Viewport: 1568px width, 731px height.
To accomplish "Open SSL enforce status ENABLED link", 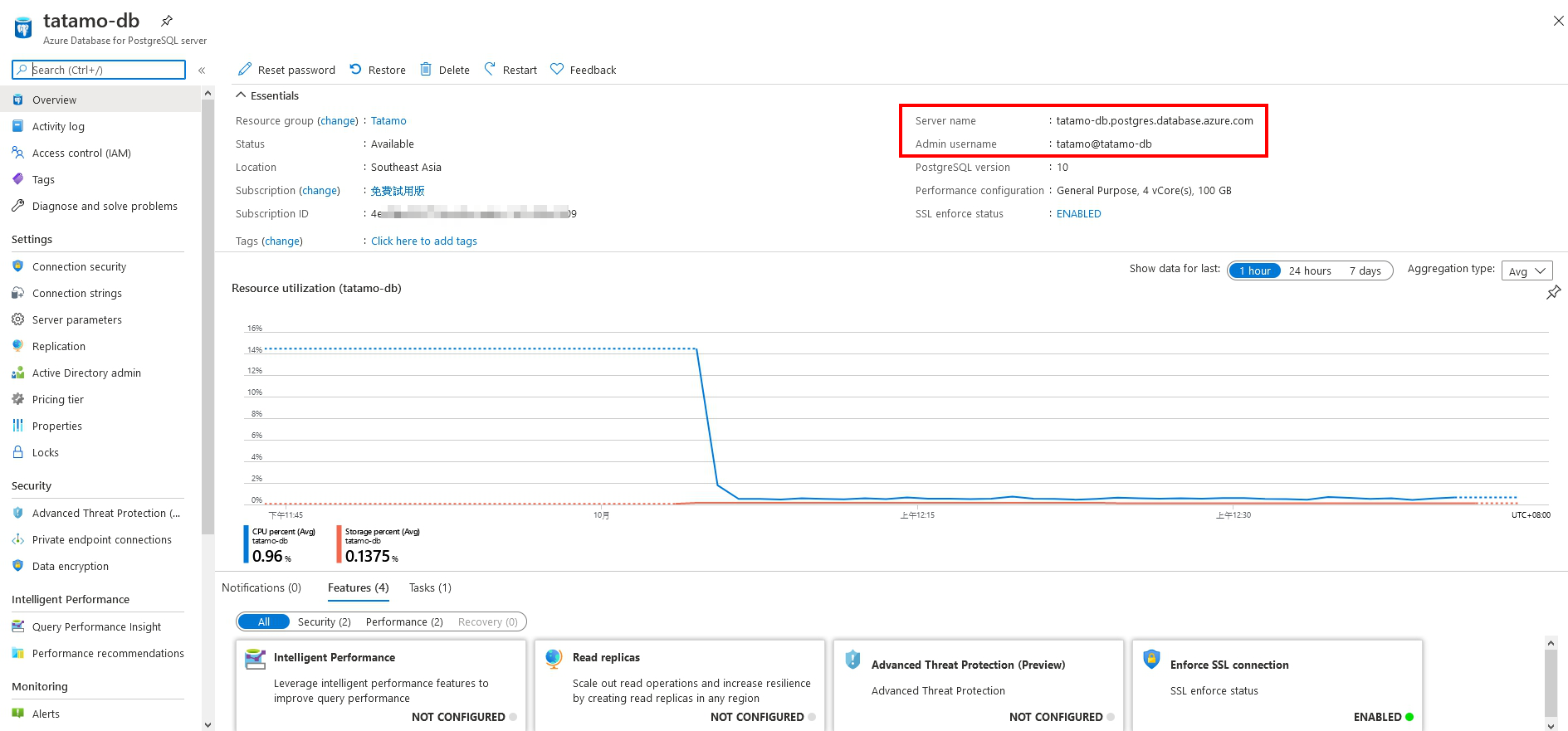I will [1078, 213].
